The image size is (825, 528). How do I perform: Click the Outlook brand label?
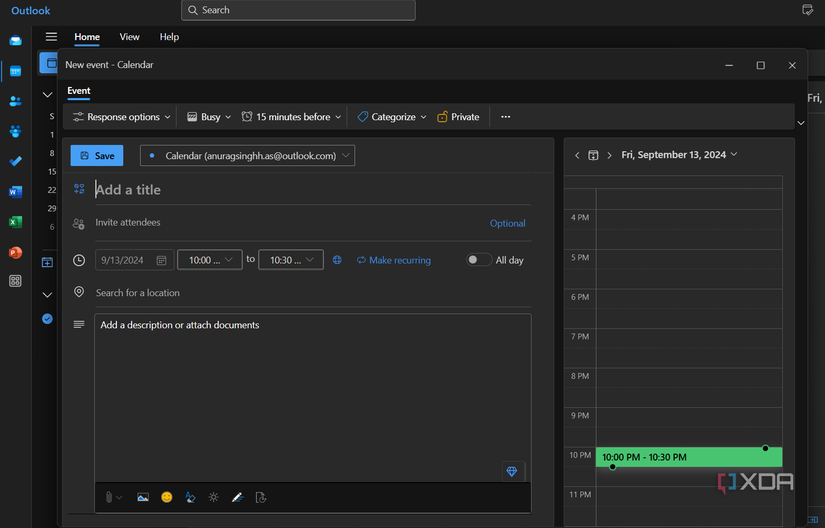(31, 11)
